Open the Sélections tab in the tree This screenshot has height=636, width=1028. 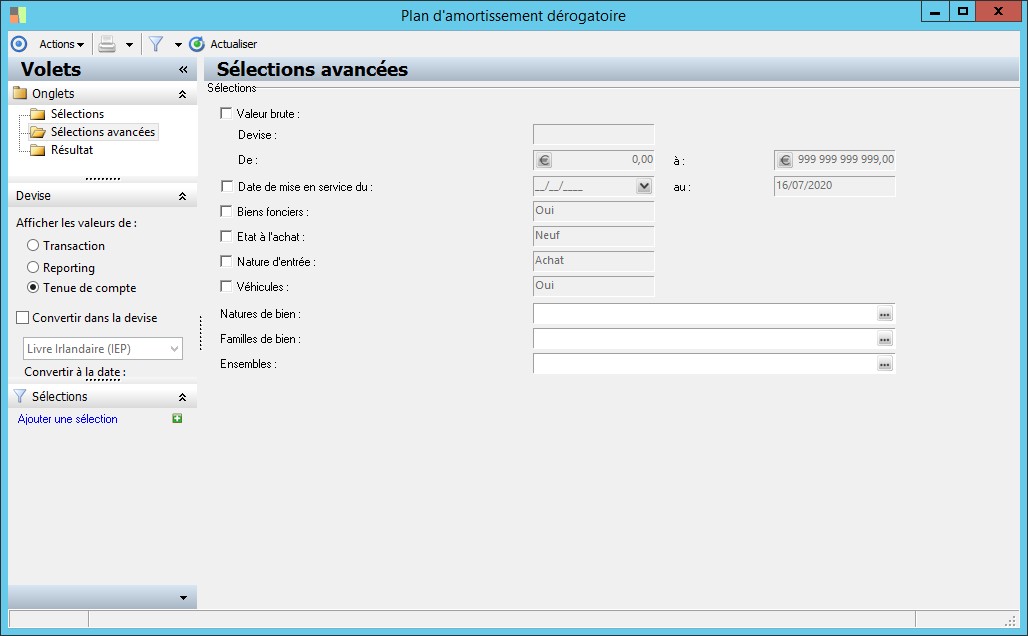77,114
